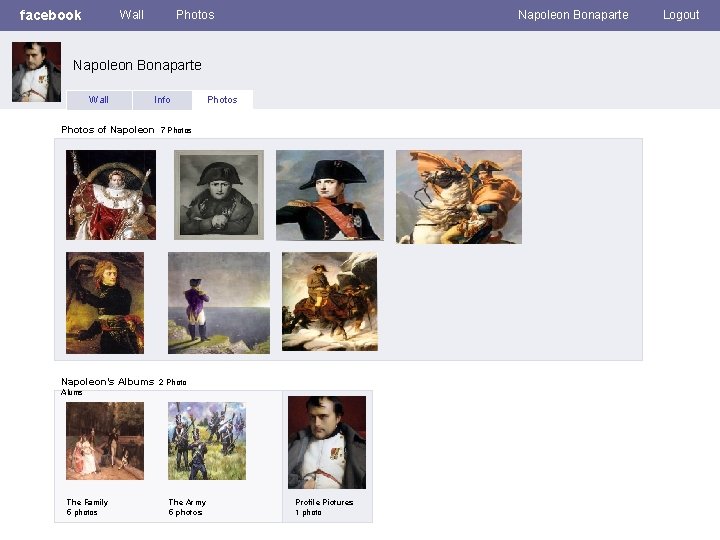Open the coronation throne portrait photo
720x540 pixels.
pos(111,195)
